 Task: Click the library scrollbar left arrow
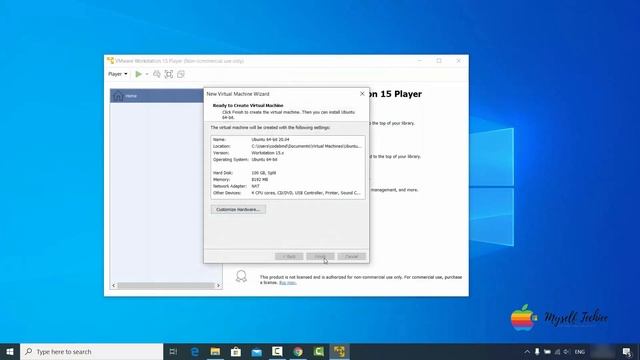point(114,285)
